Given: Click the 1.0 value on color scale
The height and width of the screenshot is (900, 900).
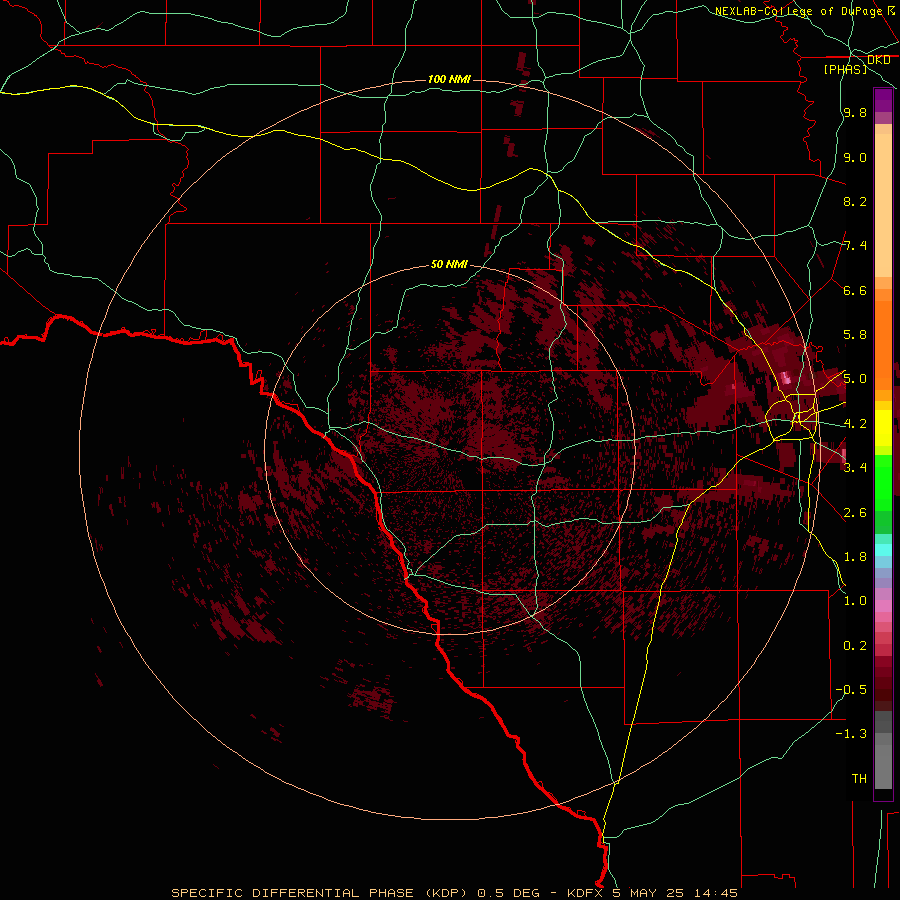Looking at the screenshot, I should click(x=855, y=601).
